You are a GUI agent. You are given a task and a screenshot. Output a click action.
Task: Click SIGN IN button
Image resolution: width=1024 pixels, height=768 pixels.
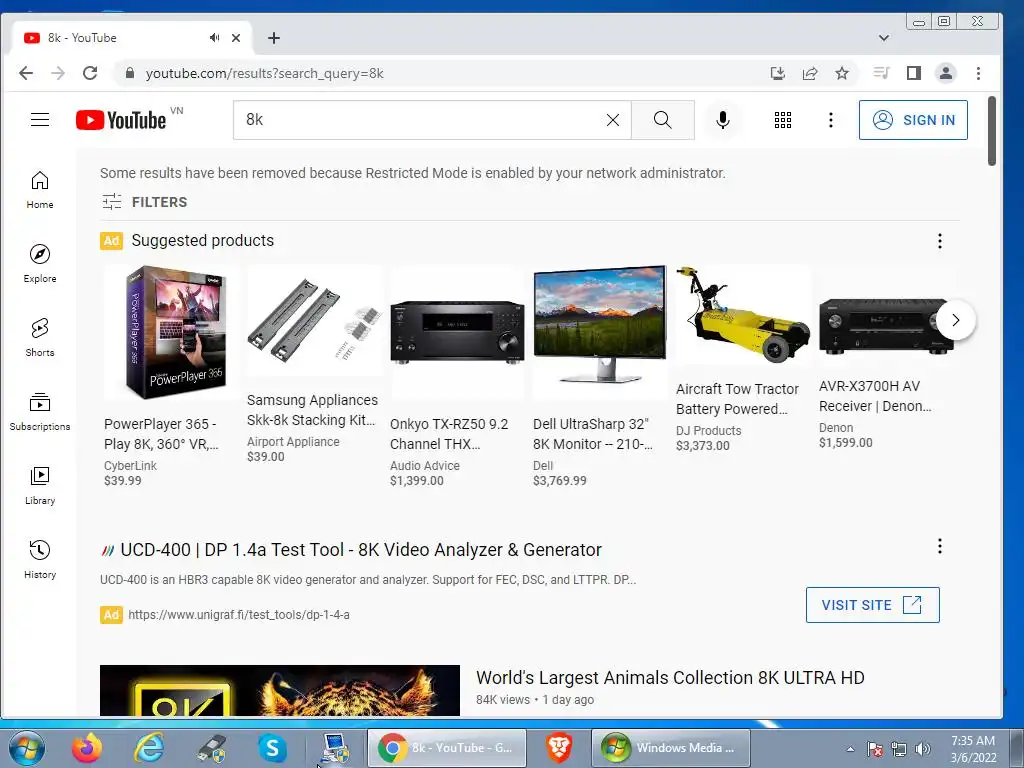coord(913,120)
